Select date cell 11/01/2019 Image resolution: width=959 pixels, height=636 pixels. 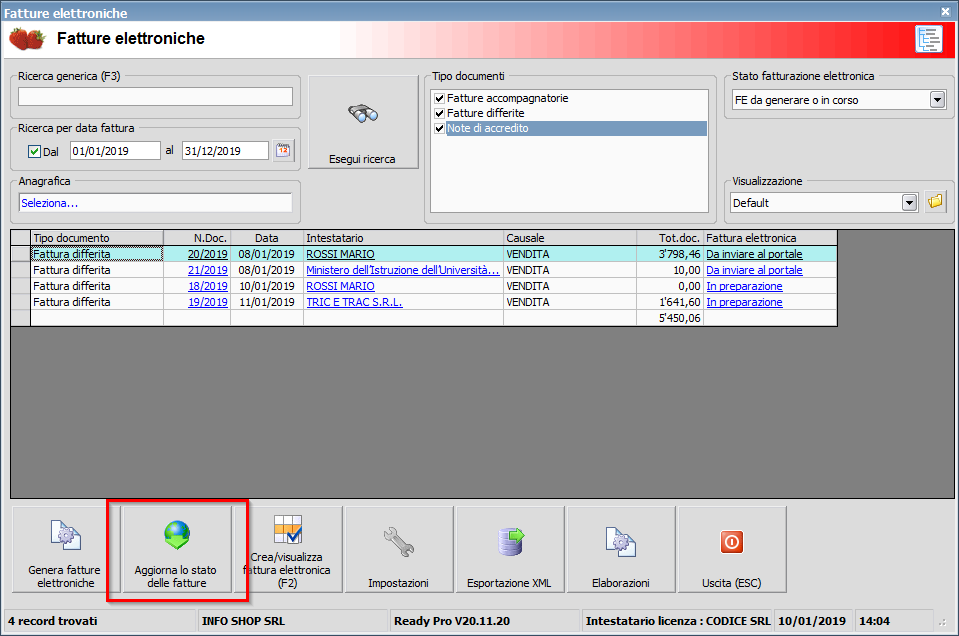point(267,301)
